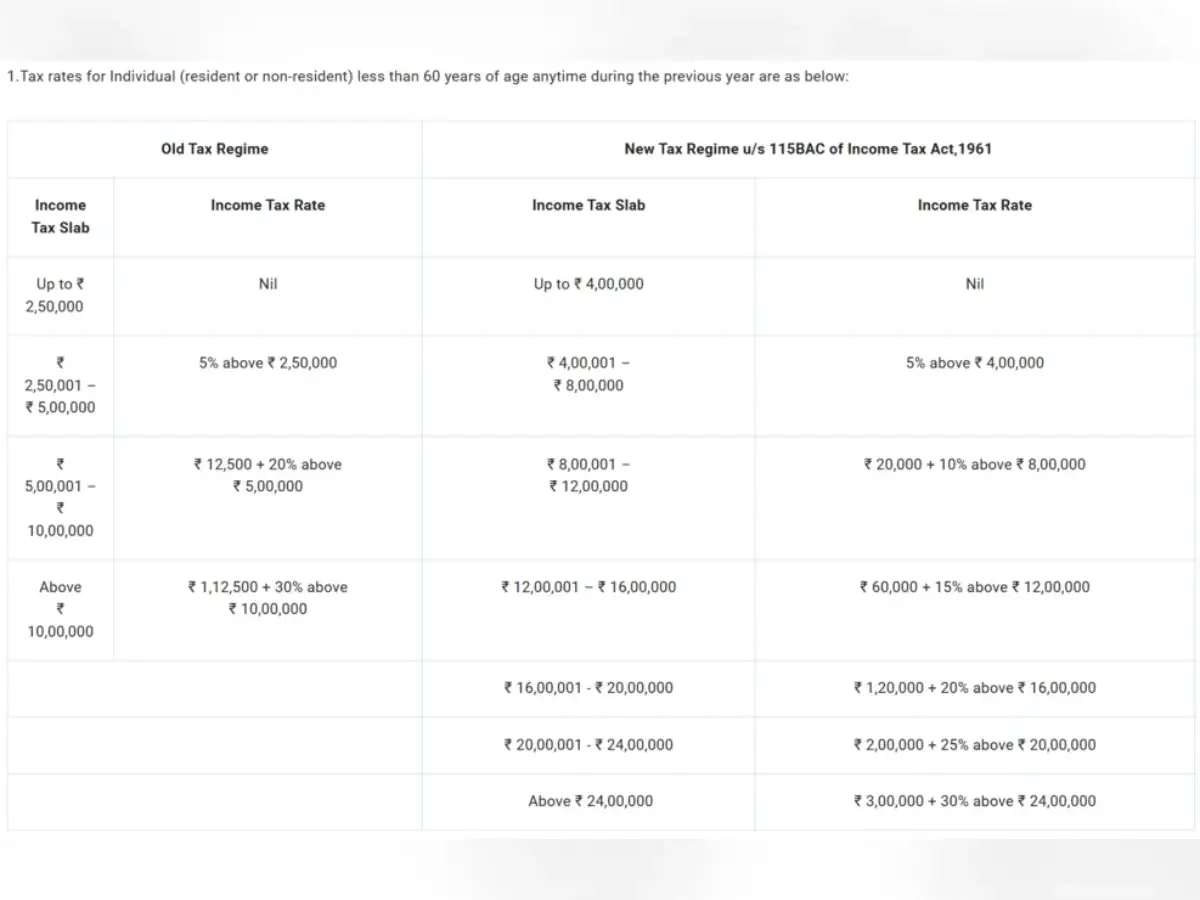Image resolution: width=1200 pixels, height=900 pixels.
Task: Select the ₹ 16,00,001 - ₹ 20,00,000 slab cell
Action: [588, 688]
